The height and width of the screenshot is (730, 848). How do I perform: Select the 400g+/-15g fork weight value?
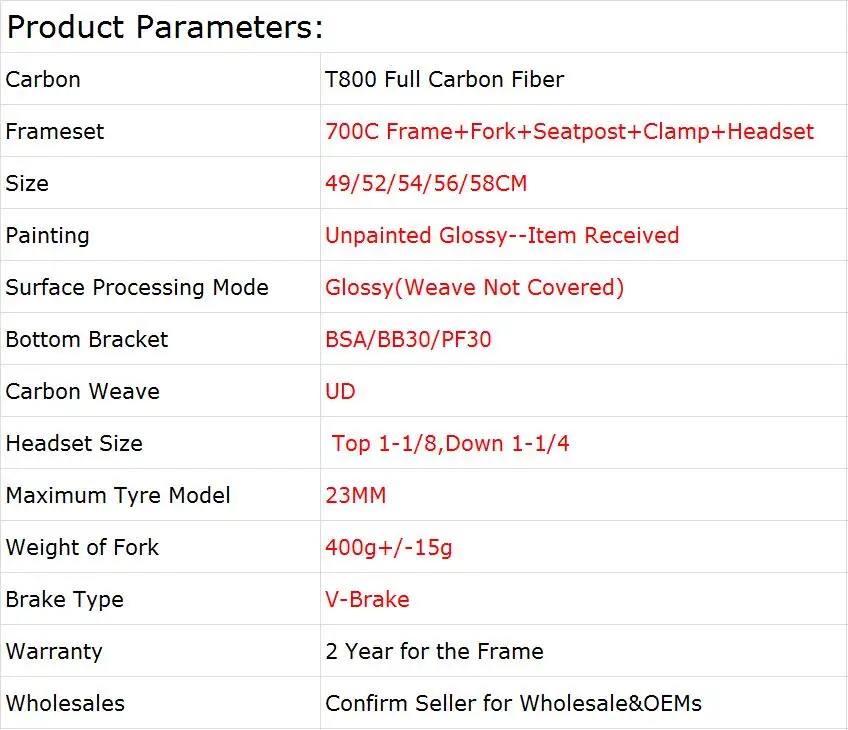(x=389, y=548)
